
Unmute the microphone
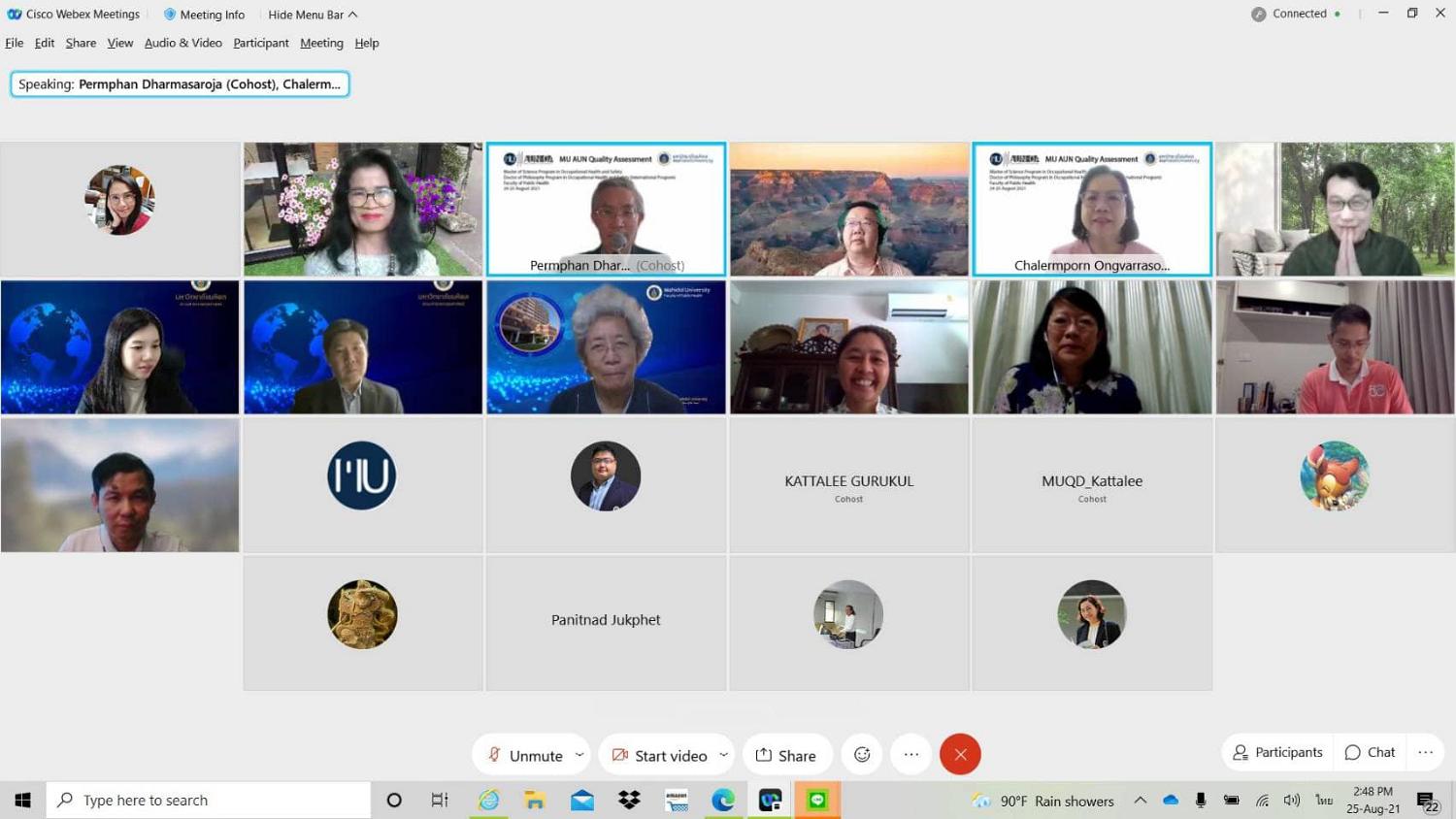(x=525, y=755)
